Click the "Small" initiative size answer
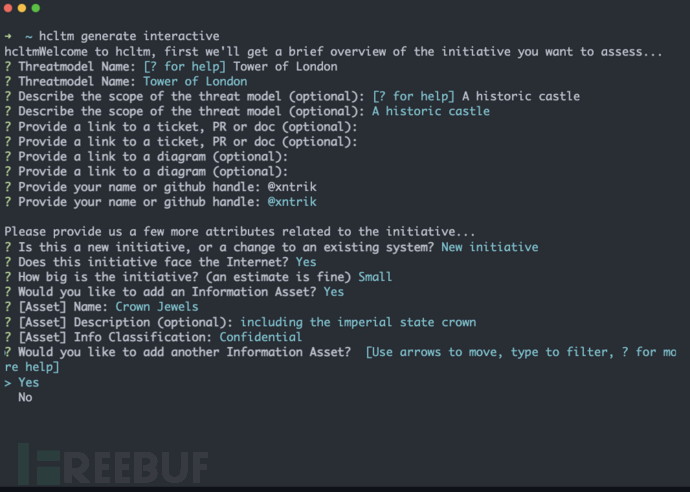 377,277
